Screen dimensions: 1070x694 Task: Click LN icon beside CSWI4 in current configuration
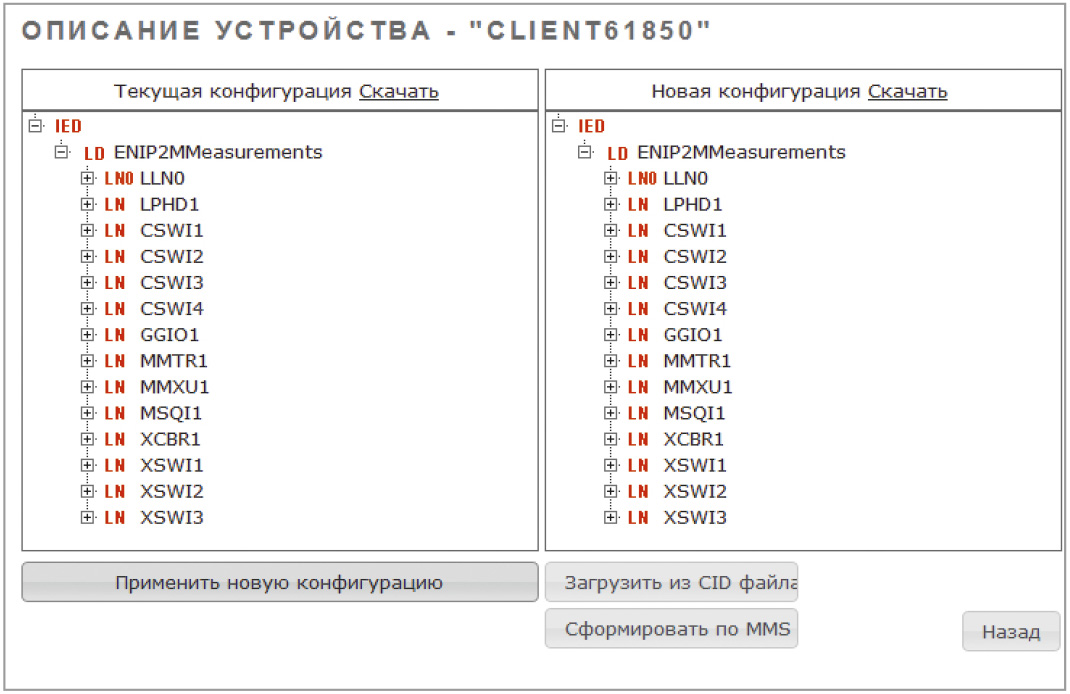[115, 309]
